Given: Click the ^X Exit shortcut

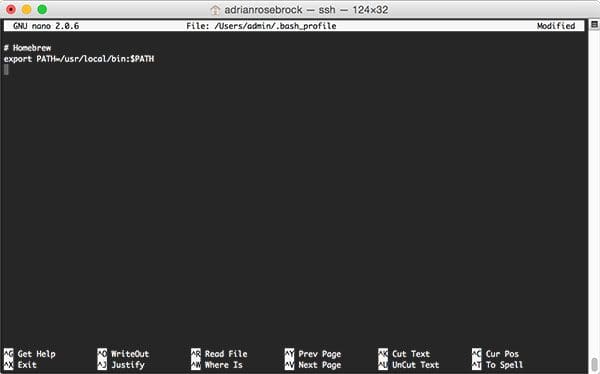Looking at the screenshot, I should pyautogui.click(x=20, y=365).
